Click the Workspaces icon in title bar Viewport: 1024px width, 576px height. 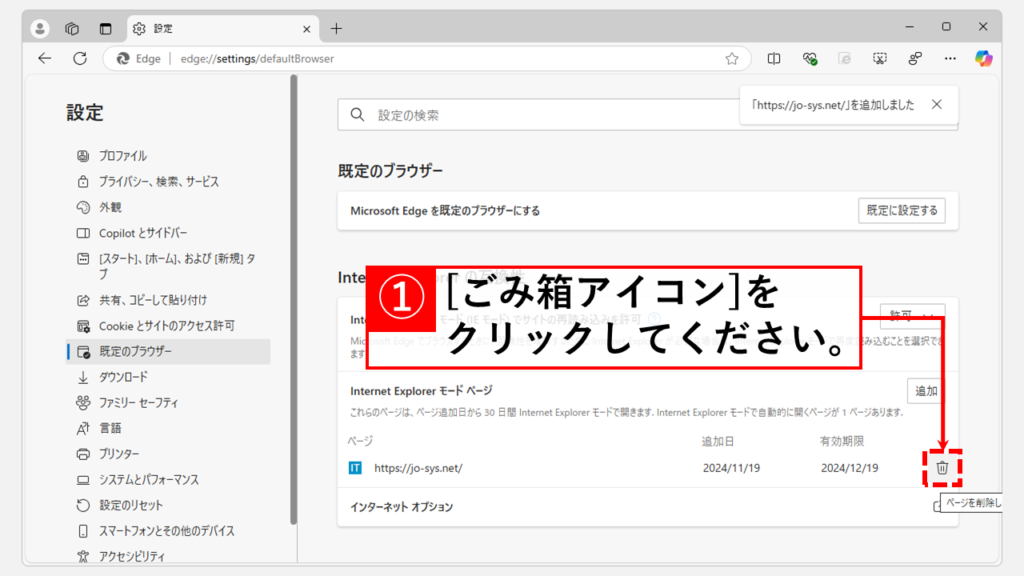(72, 28)
